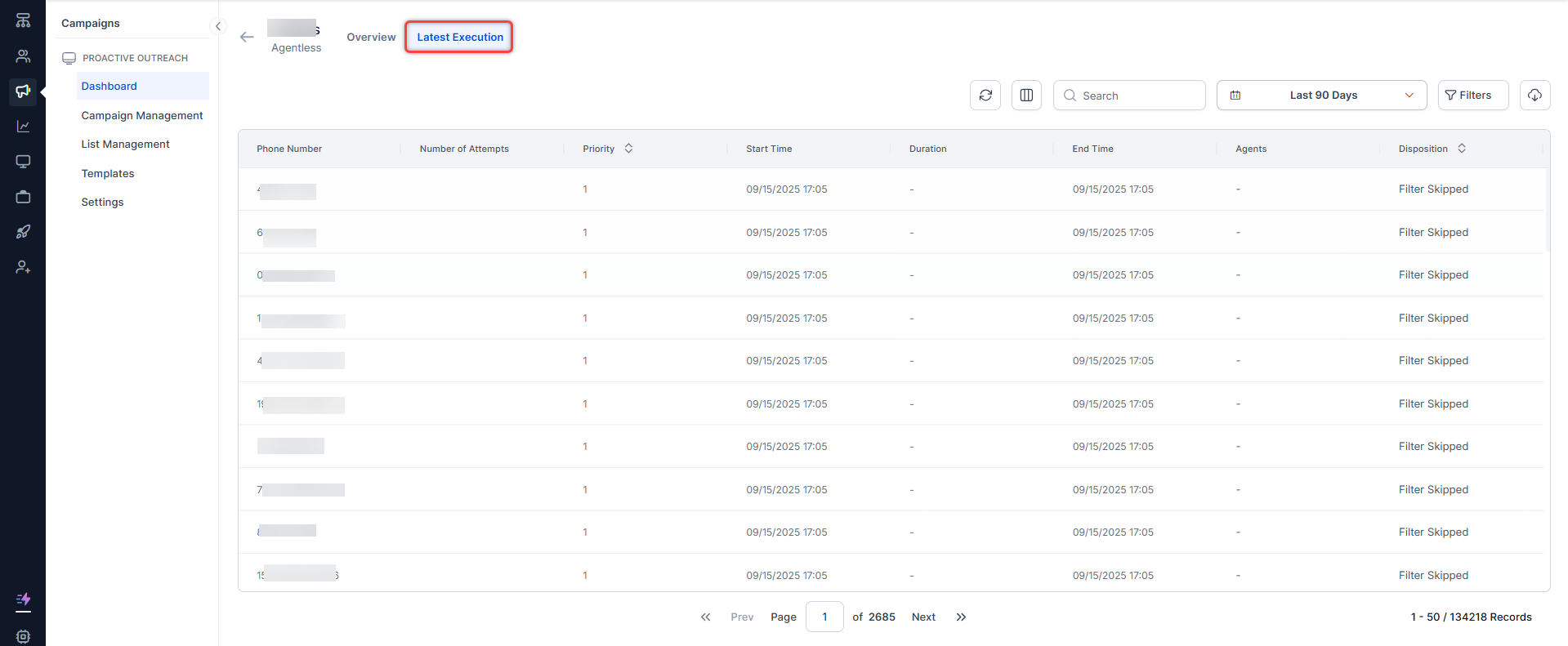Click the rocket icon in sidebar
The image size is (1568, 646).
tap(23, 232)
